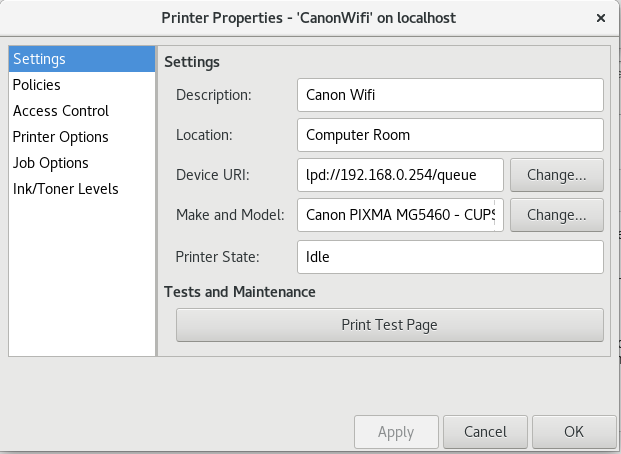The width and height of the screenshot is (621, 454).
Task: Open the Policies section
Action: [82, 85]
